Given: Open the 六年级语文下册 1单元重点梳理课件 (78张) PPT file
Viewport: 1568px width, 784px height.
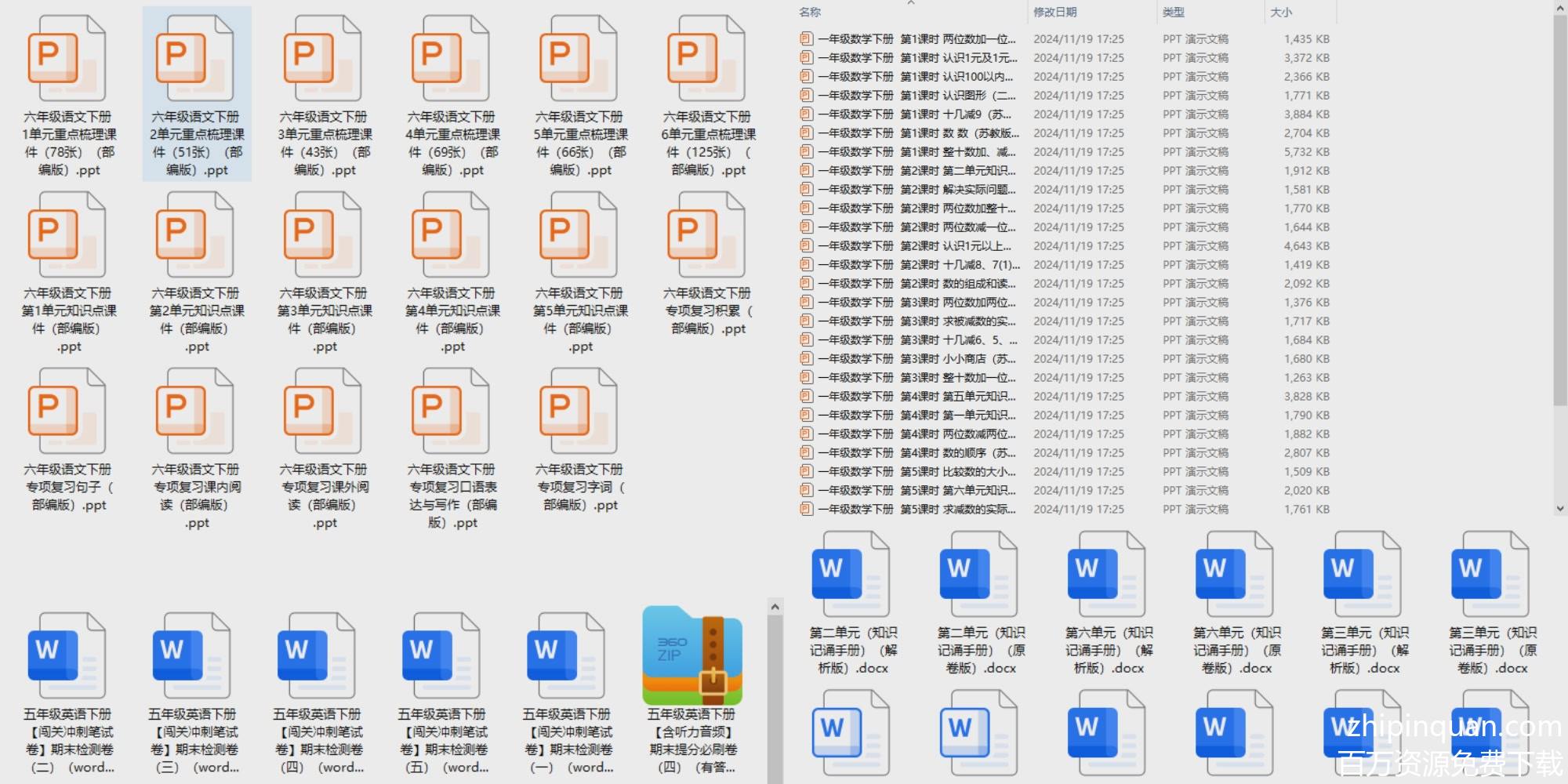Looking at the screenshot, I should (x=67, y=60).
